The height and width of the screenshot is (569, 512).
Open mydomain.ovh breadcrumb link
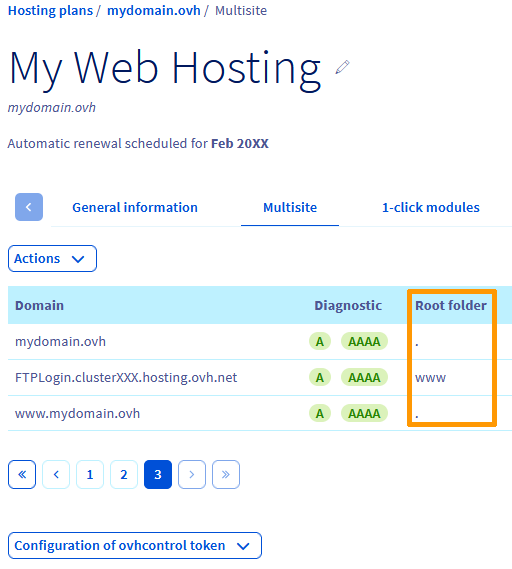[x=153, y=11]
